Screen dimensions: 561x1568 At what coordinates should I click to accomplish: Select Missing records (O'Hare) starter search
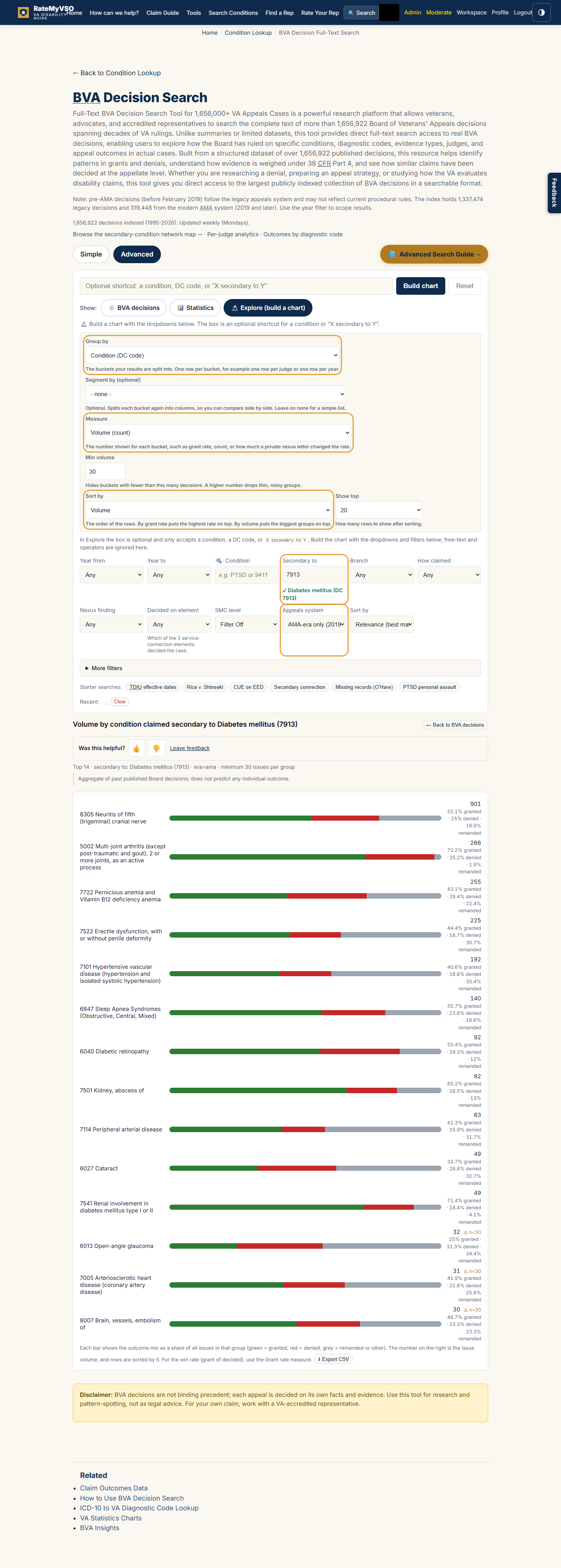coord(364,687)
